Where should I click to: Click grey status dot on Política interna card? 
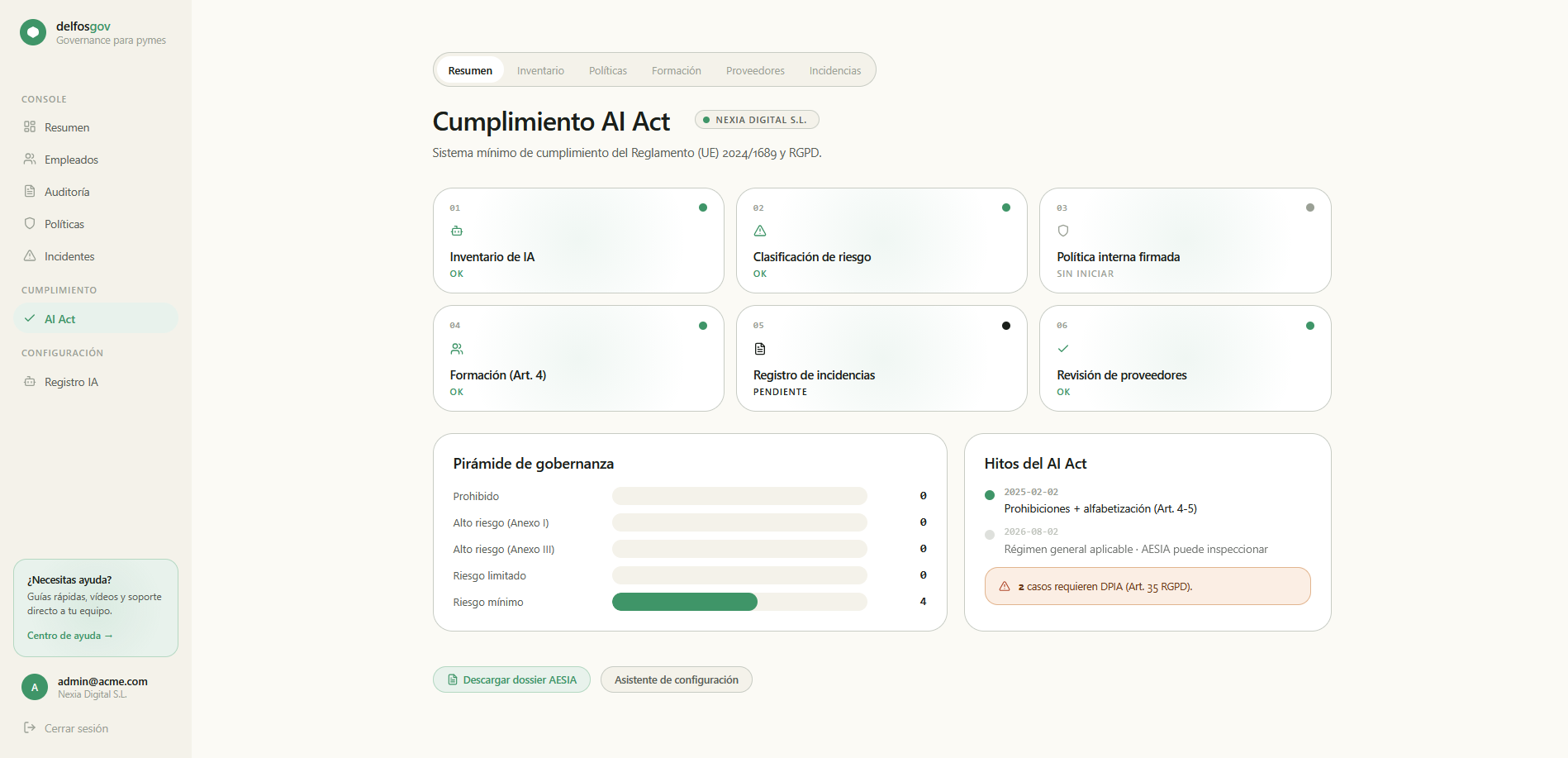tap(1310, 207)
